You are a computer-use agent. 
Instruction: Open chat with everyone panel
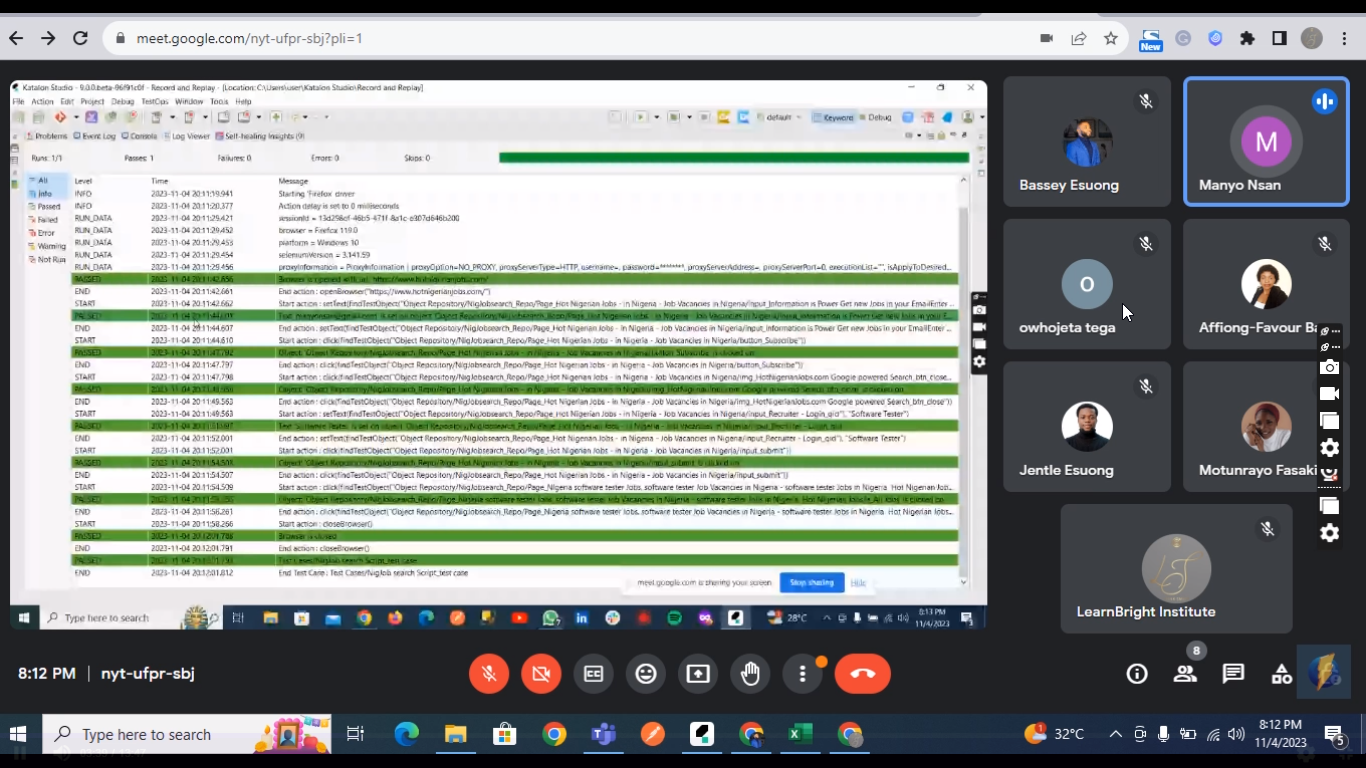(x=1233, y=674)
